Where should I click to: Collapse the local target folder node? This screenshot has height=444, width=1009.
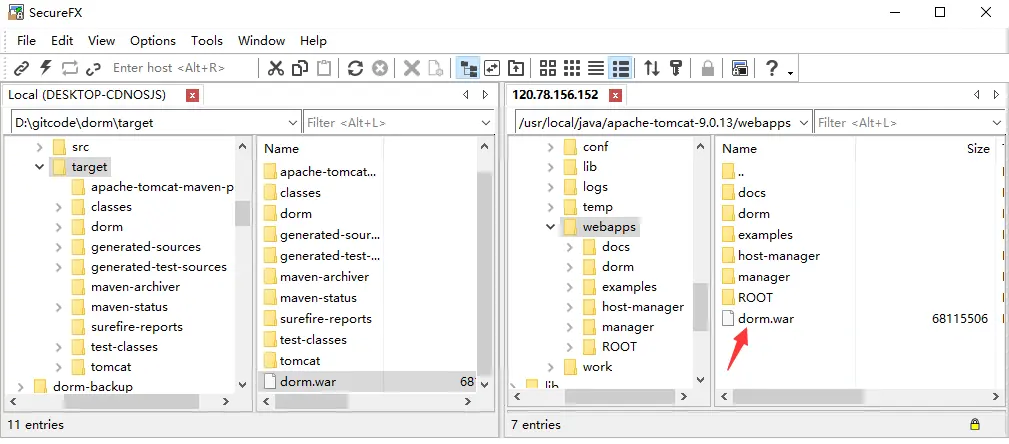pos(39,167)
